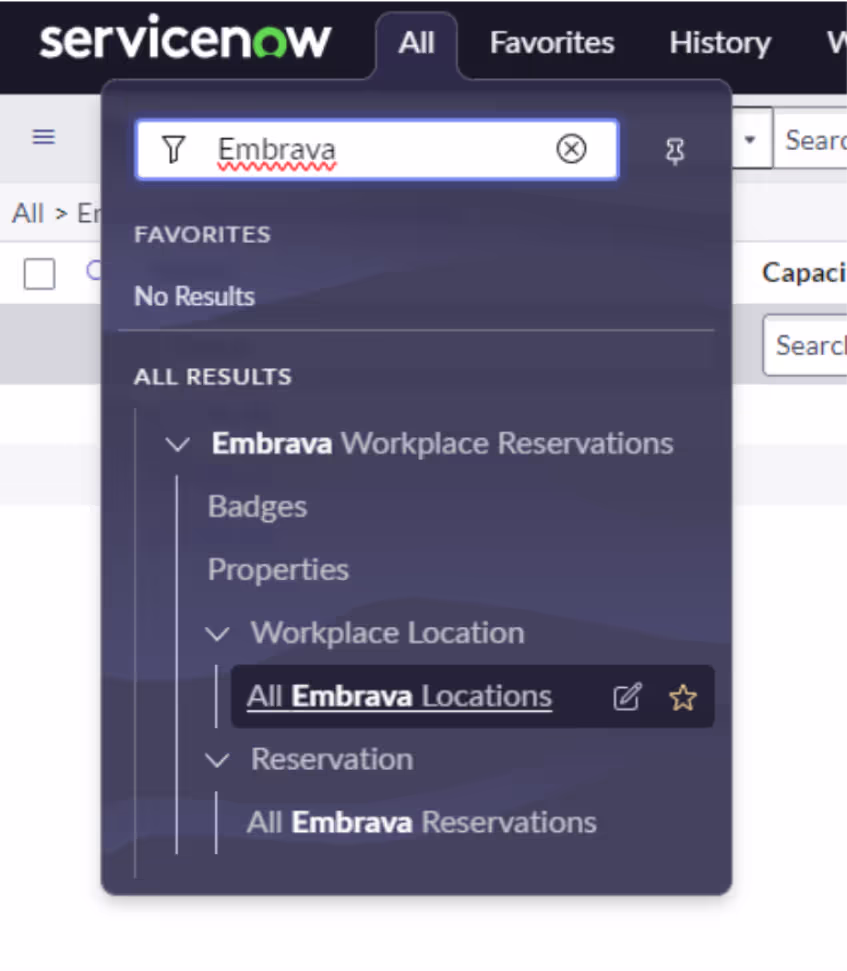Open All Embrava Reservations module

point(422,823)
